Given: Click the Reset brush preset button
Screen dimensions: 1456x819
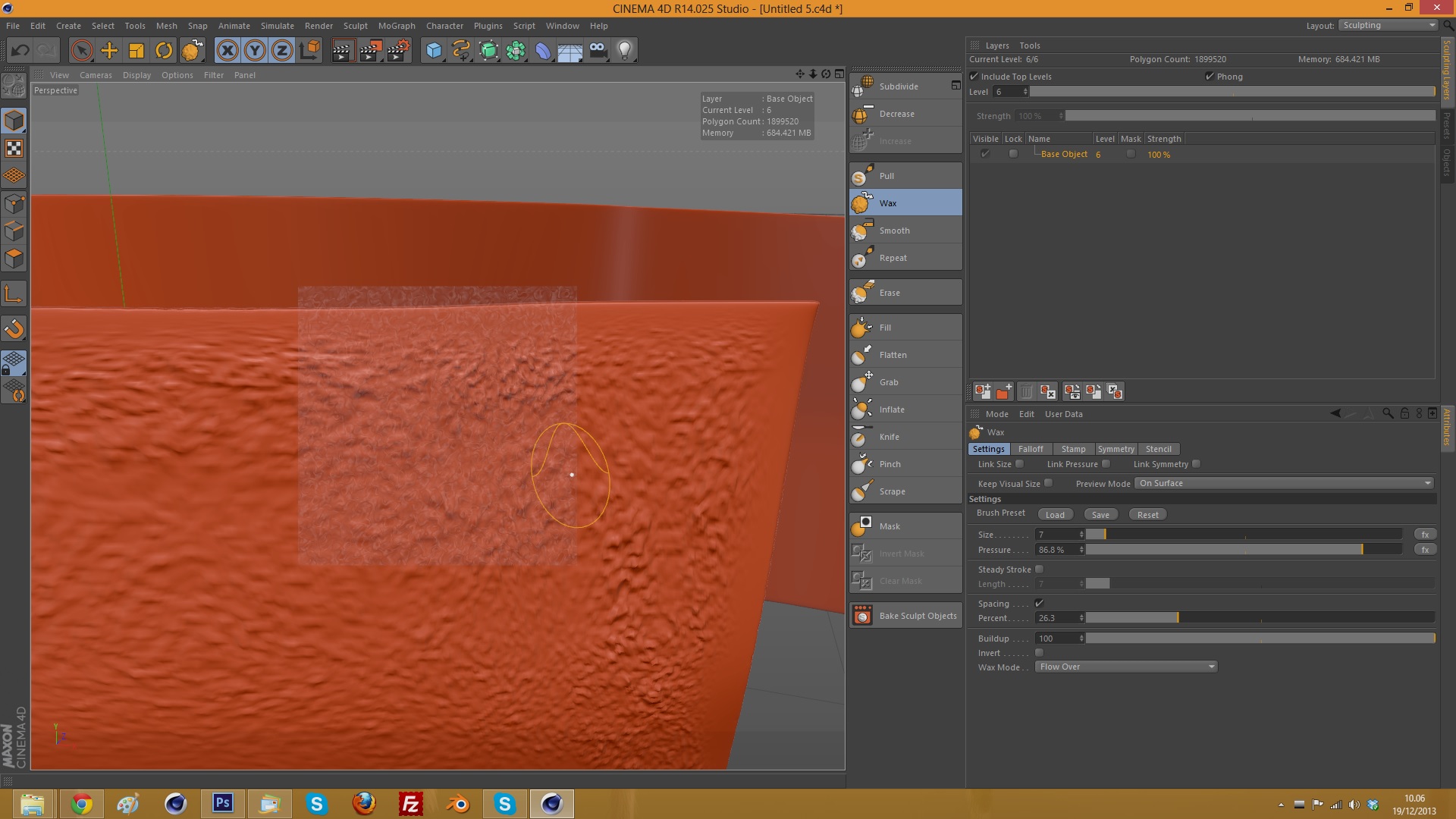Looking at the screenshot, I should 1147,515.
